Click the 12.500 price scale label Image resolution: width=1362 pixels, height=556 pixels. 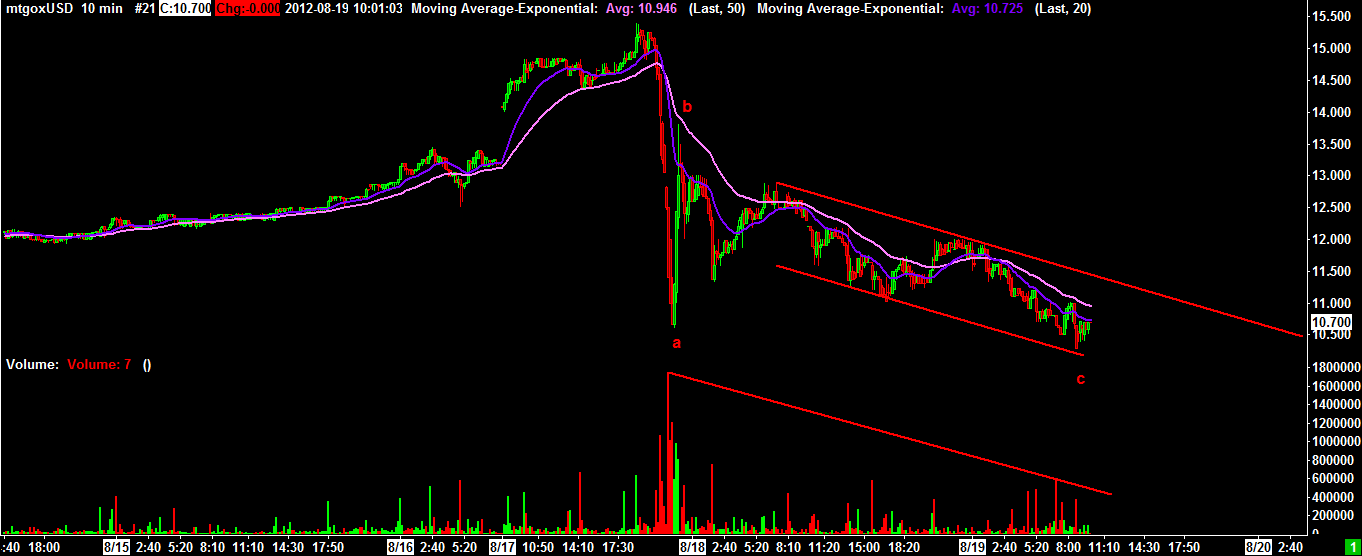[x=1333, y=208]
